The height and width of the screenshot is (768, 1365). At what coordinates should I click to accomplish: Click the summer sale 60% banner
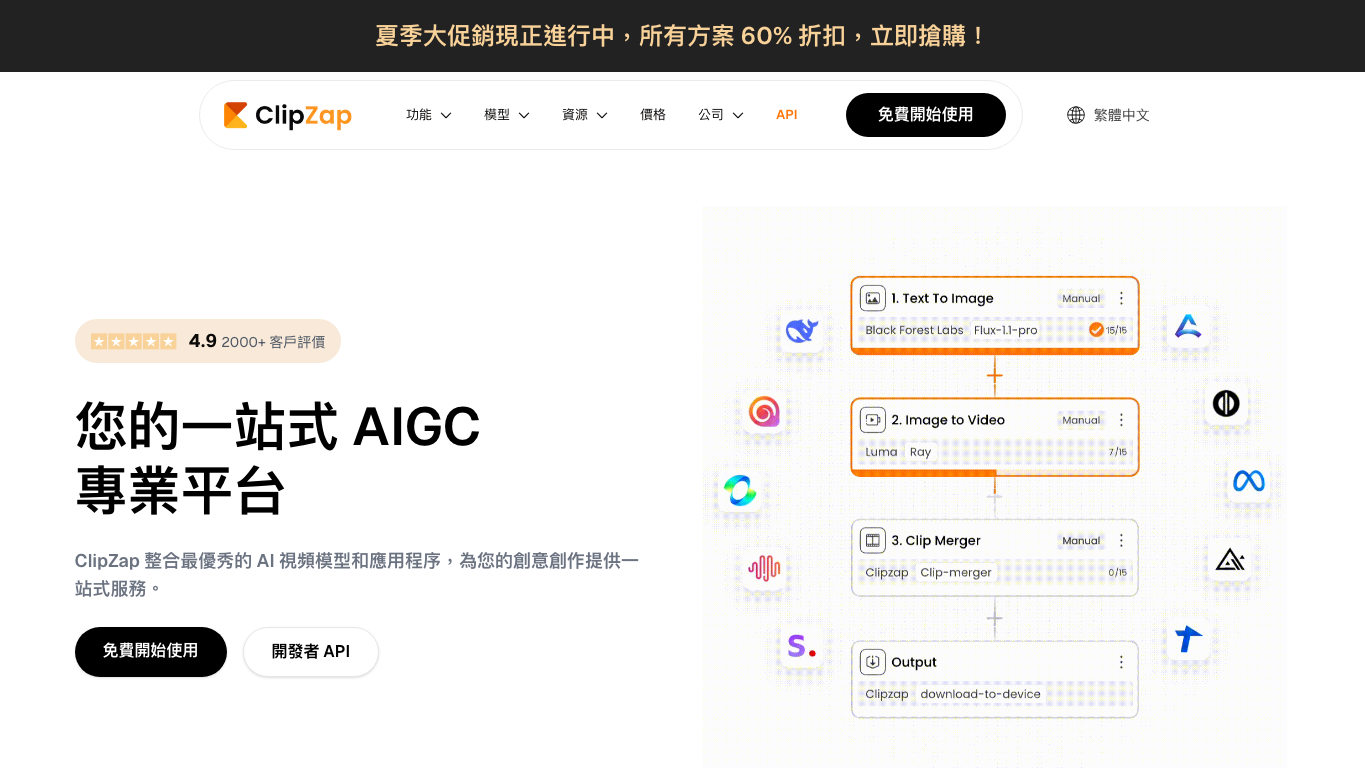tap(682, 36)
